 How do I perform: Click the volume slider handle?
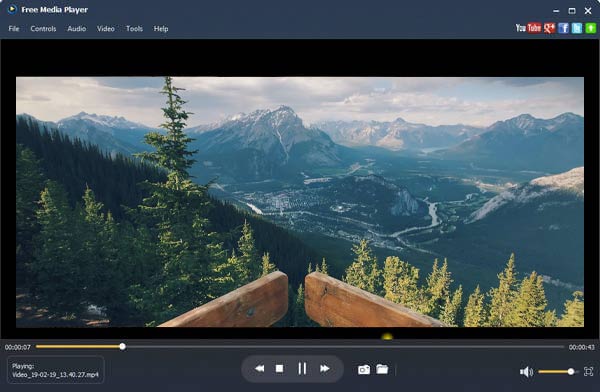571,372
